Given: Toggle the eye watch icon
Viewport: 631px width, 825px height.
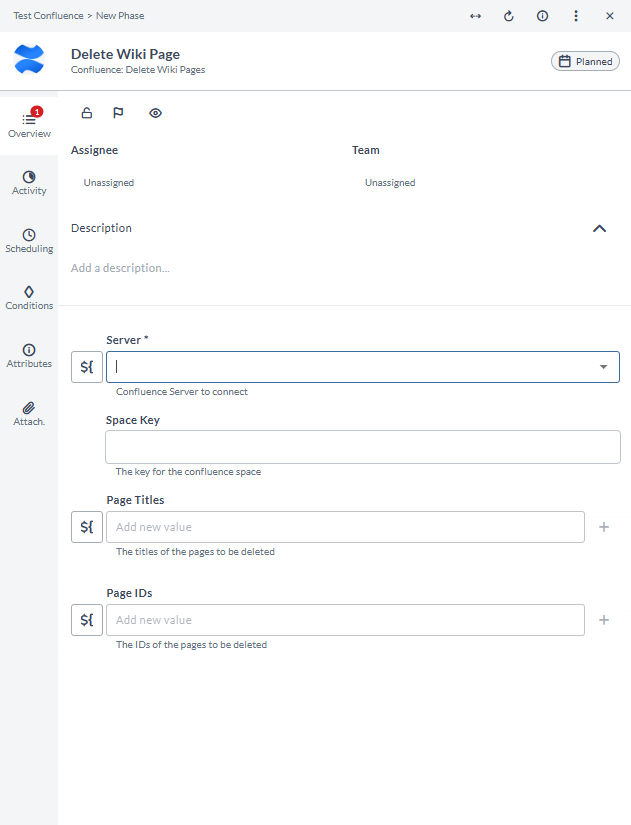Looking at the screenshot, I should pos(155,113).
